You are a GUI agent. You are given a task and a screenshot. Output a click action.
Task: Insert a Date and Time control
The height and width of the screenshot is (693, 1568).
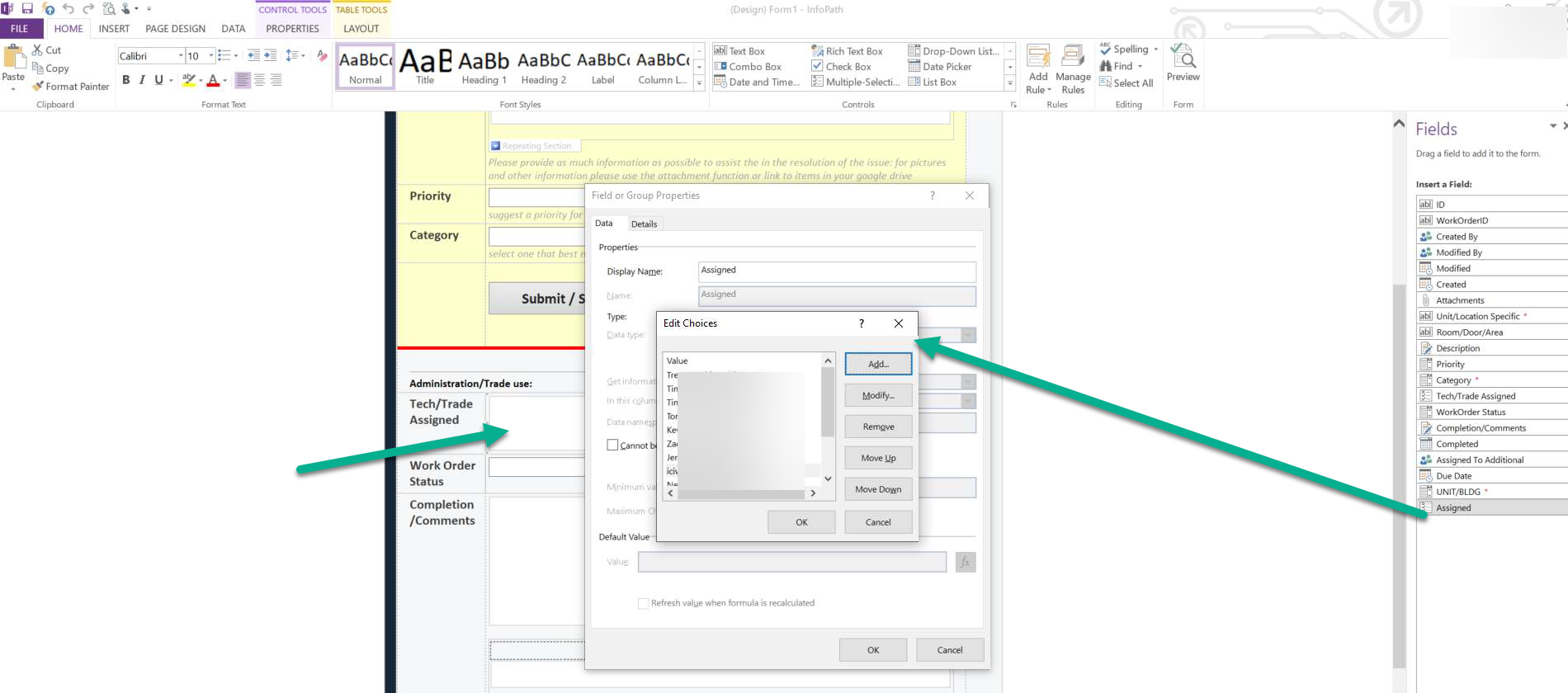(757, 82)
